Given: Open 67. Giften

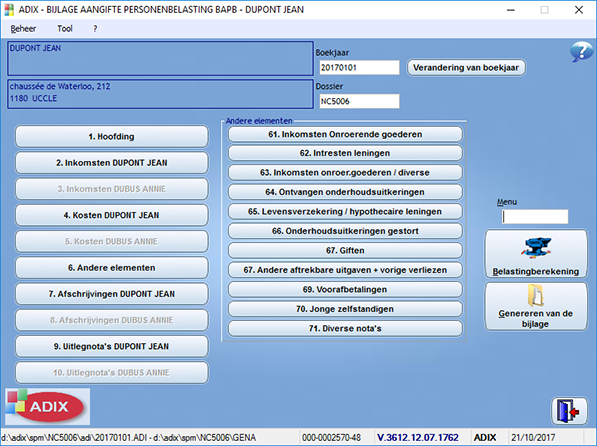Looking at the screenshot, I should [x=345, y=251].
